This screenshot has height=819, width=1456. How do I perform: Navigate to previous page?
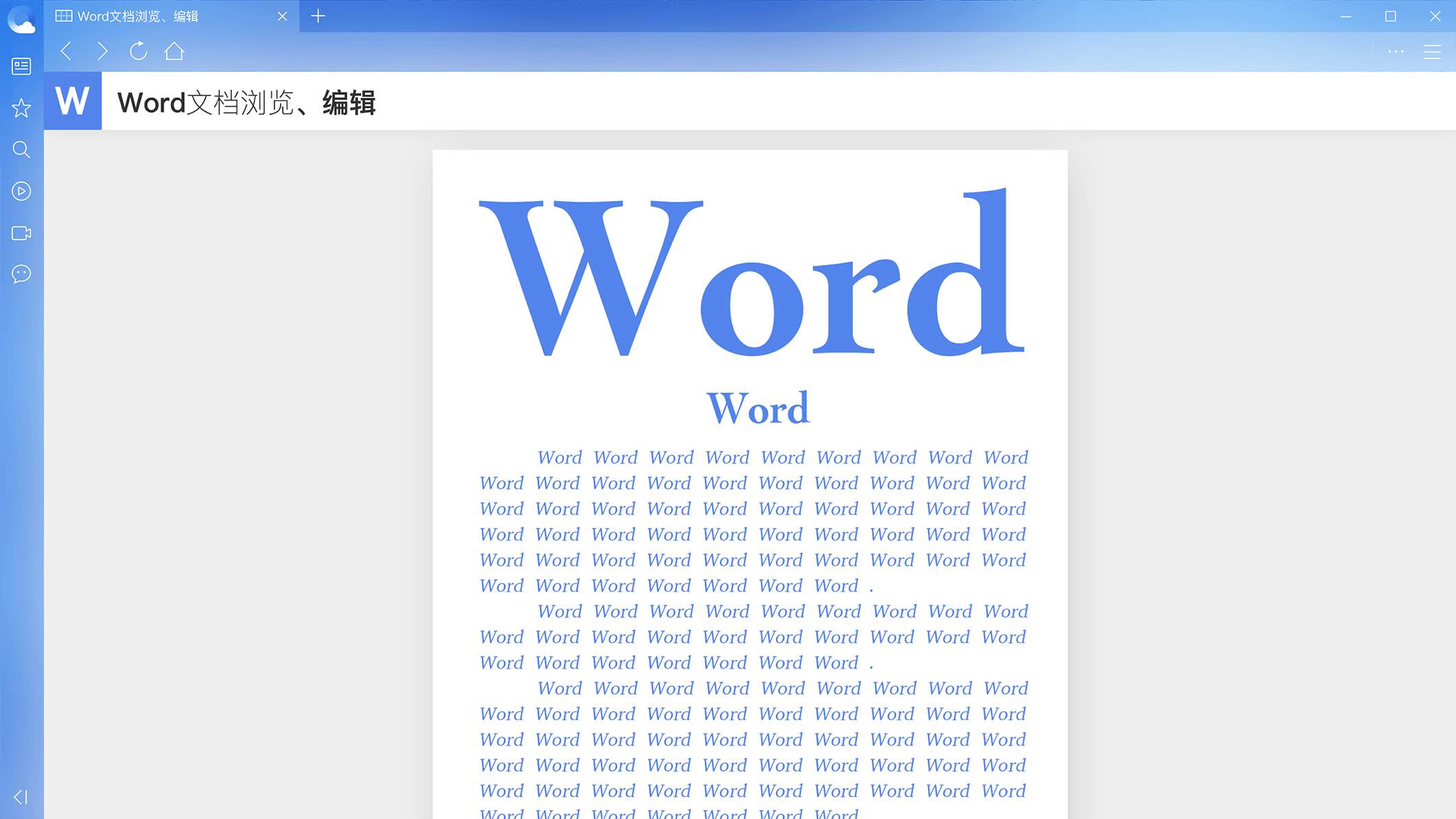tap(67, 51)
